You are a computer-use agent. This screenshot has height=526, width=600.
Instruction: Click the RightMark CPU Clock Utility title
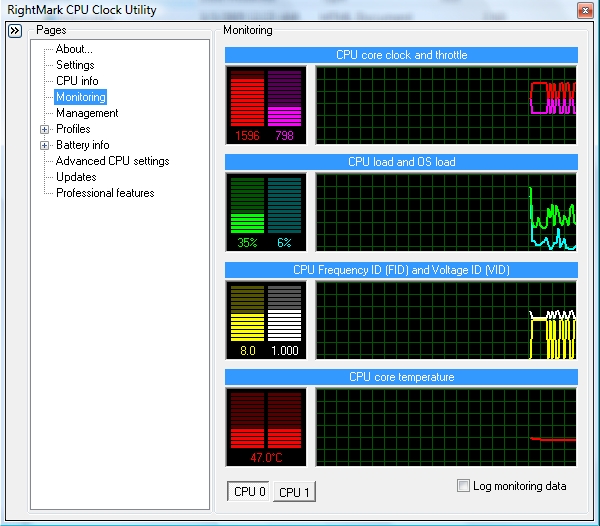coord(82,10)
